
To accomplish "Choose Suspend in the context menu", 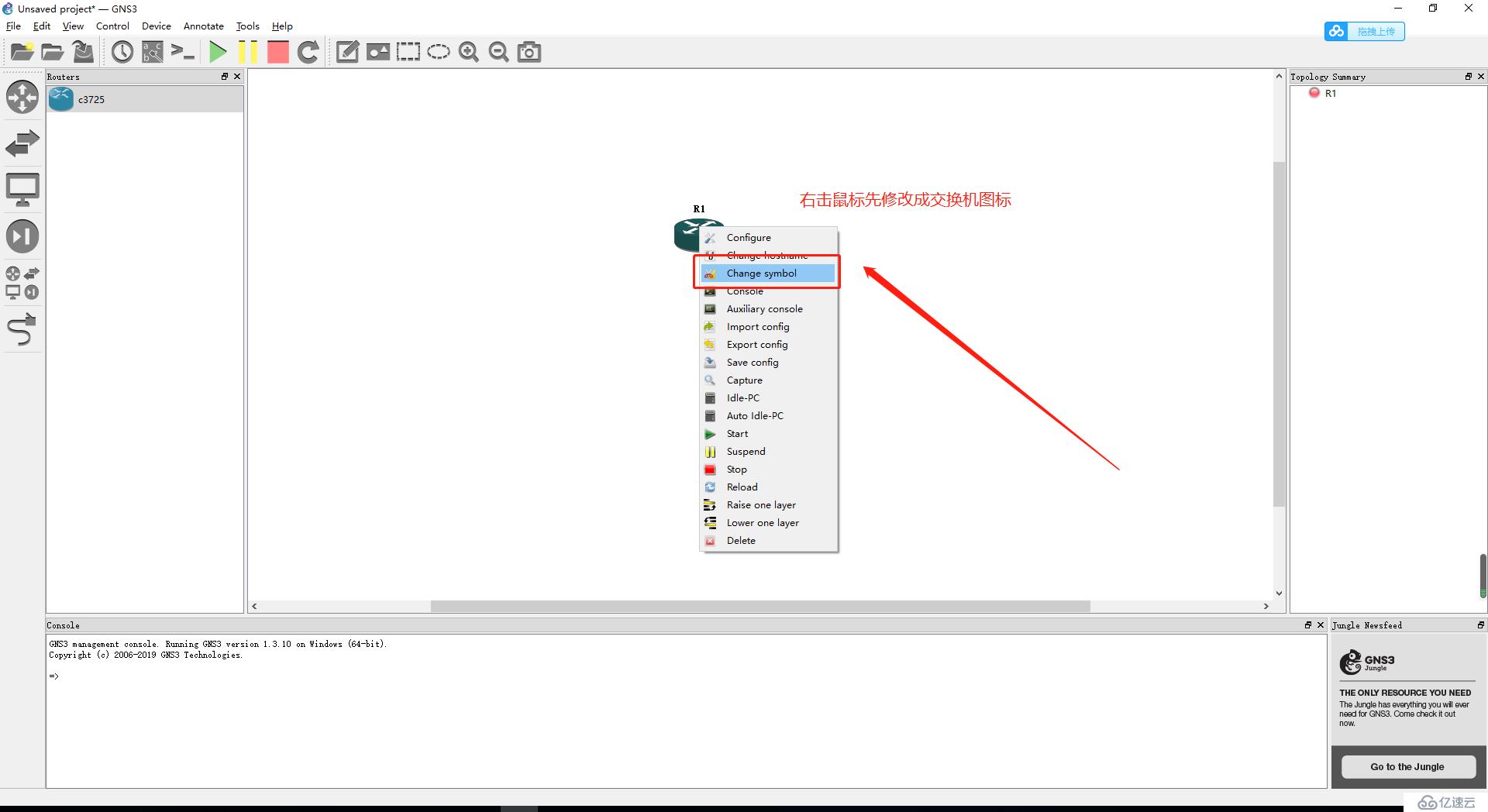I will click(x=768, y=452).
